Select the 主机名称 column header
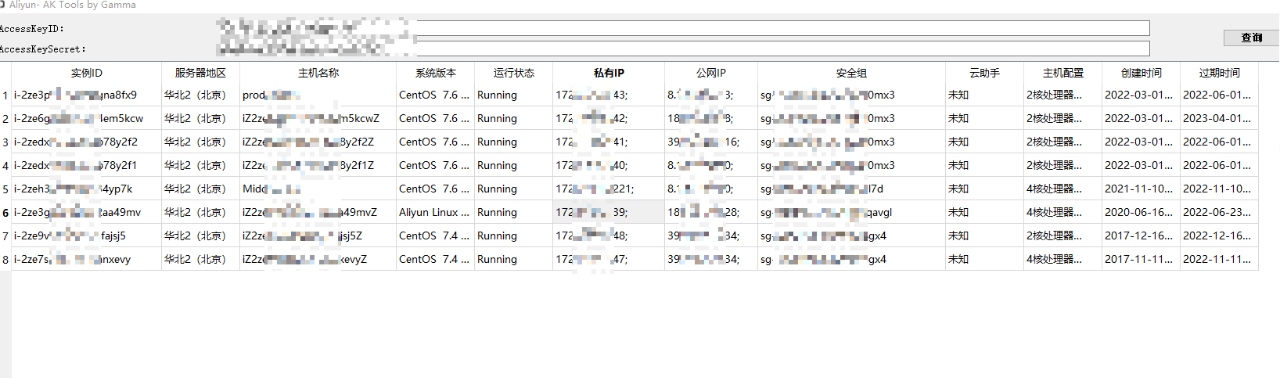 tap(318, 73)
